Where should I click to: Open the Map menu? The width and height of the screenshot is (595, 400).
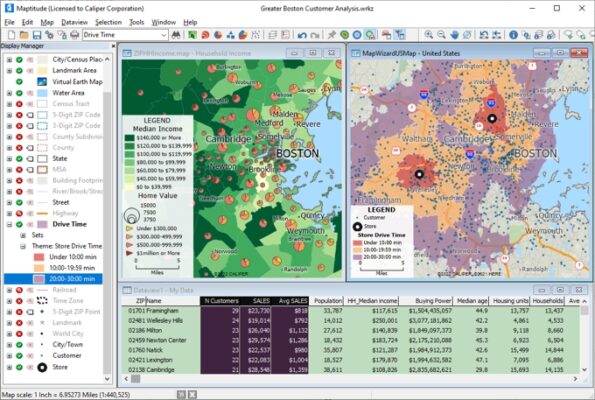pos(47,22)
